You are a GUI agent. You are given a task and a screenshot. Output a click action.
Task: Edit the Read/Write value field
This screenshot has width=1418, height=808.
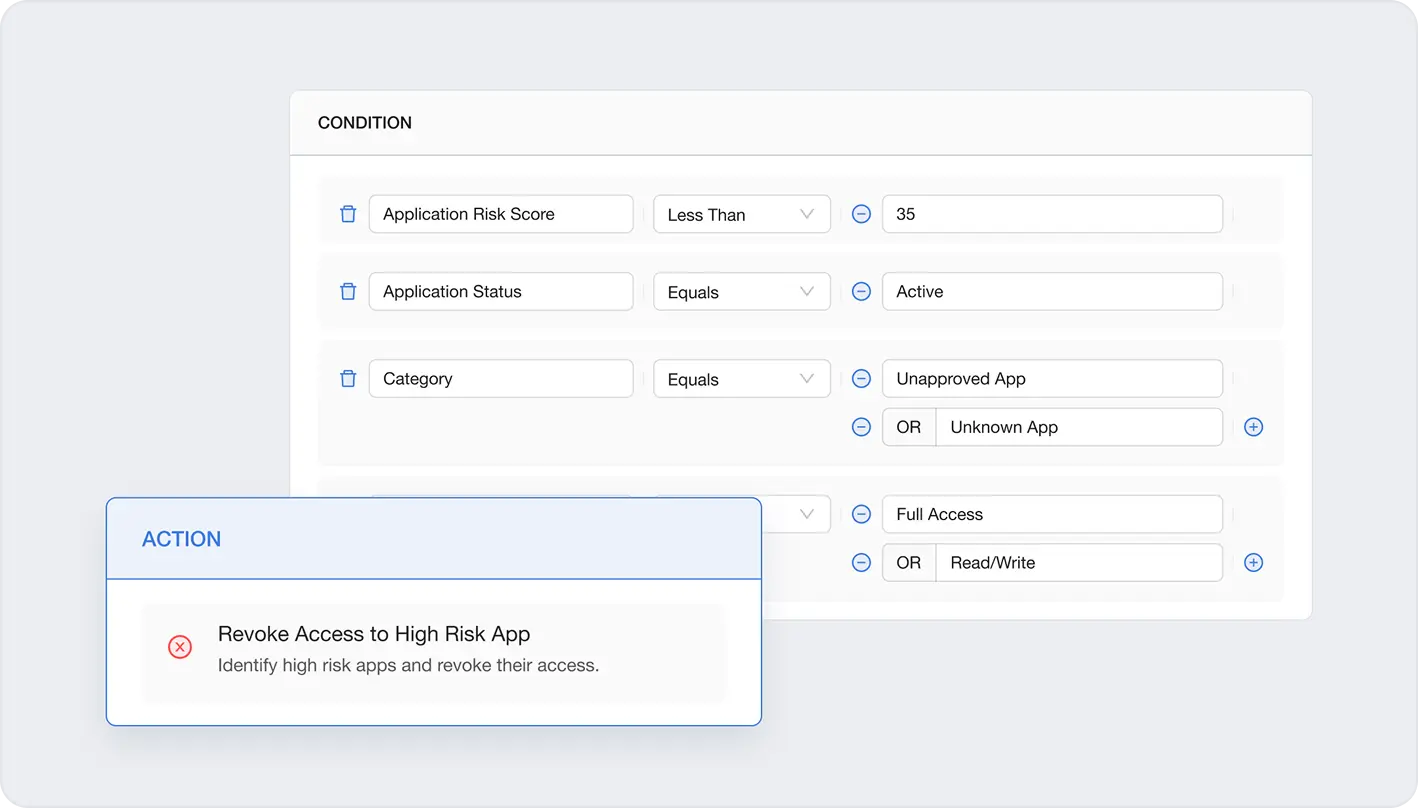click(x=1079, y=562)
